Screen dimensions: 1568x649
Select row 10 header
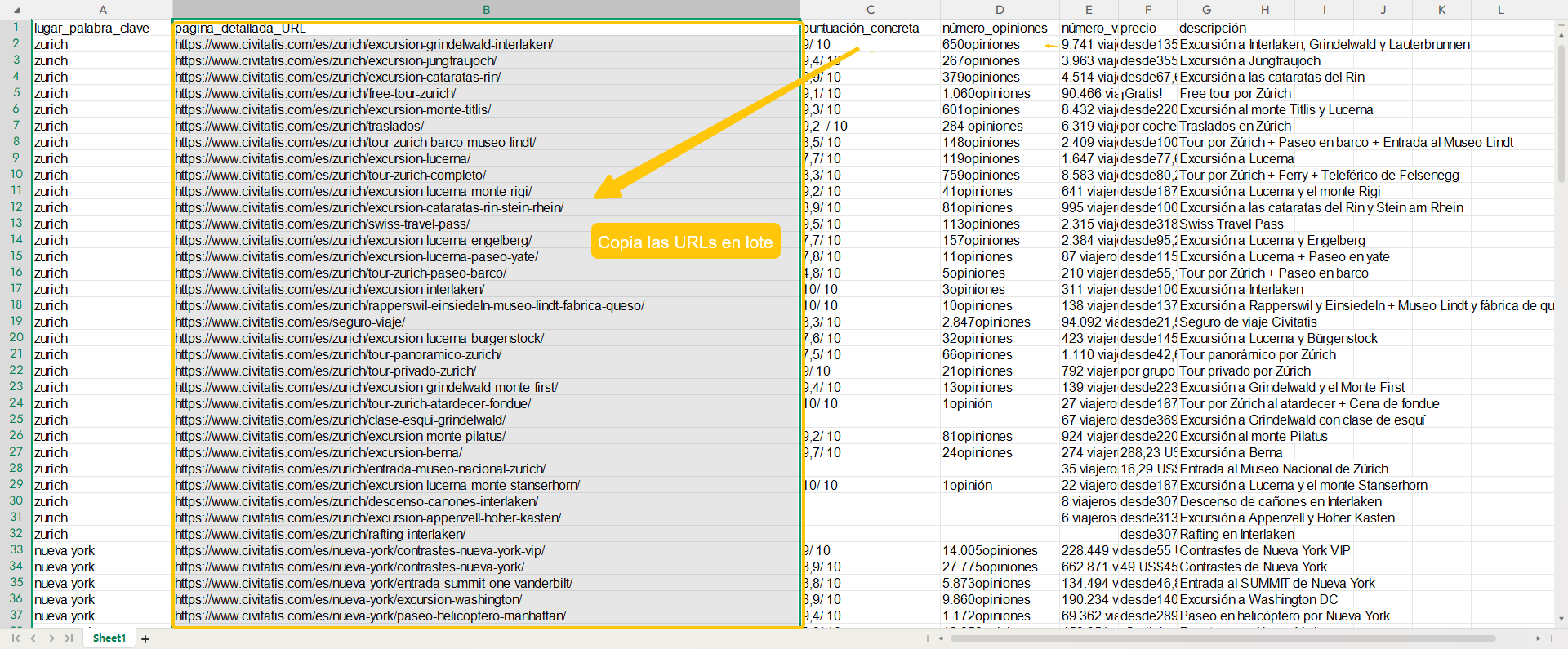[x=16, y=175]
